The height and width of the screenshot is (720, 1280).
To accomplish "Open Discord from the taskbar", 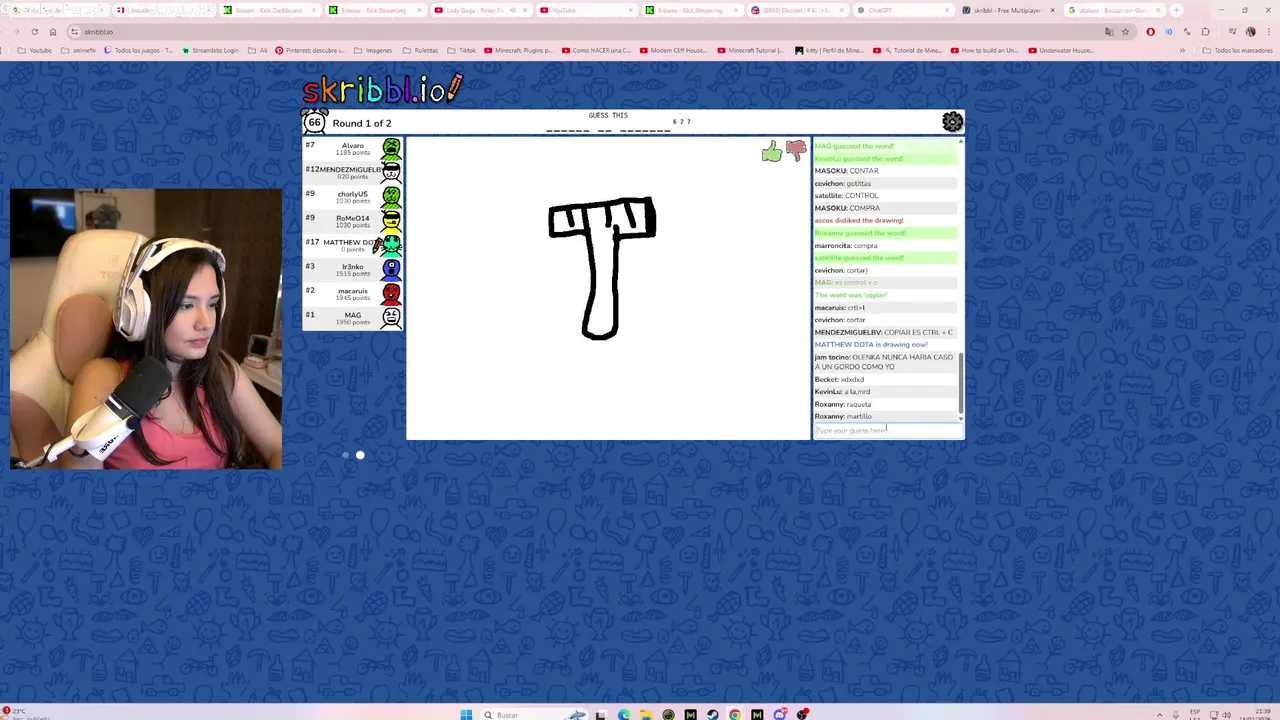I will coord(779,714).
